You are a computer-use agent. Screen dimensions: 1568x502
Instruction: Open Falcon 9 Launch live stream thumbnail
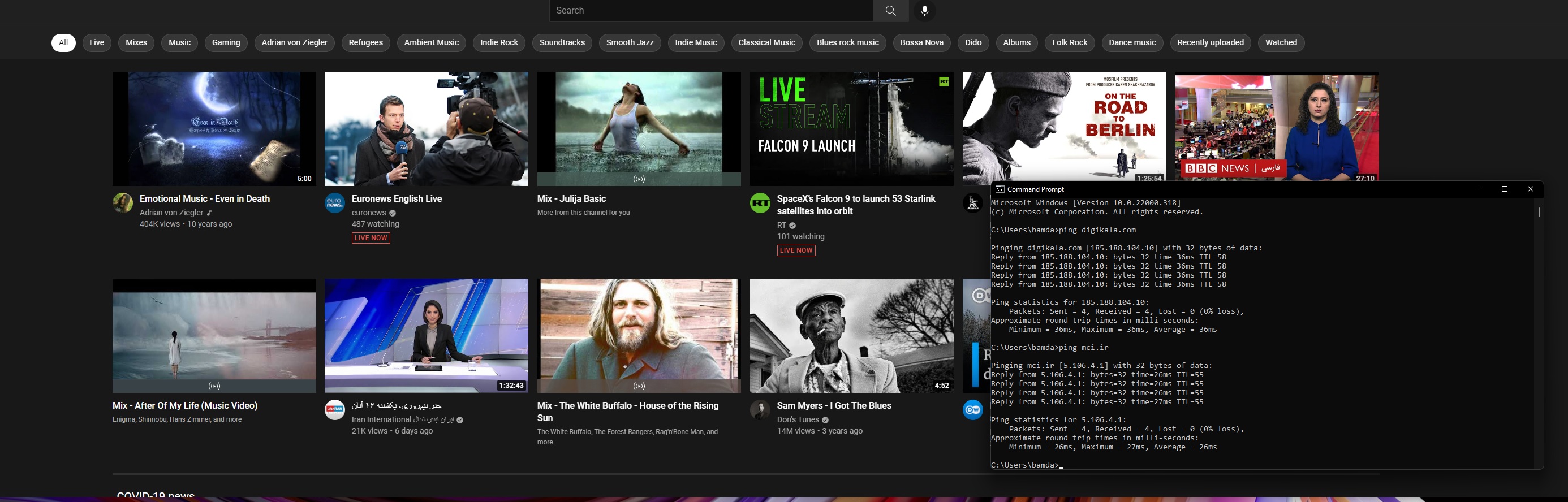[851, 129]
